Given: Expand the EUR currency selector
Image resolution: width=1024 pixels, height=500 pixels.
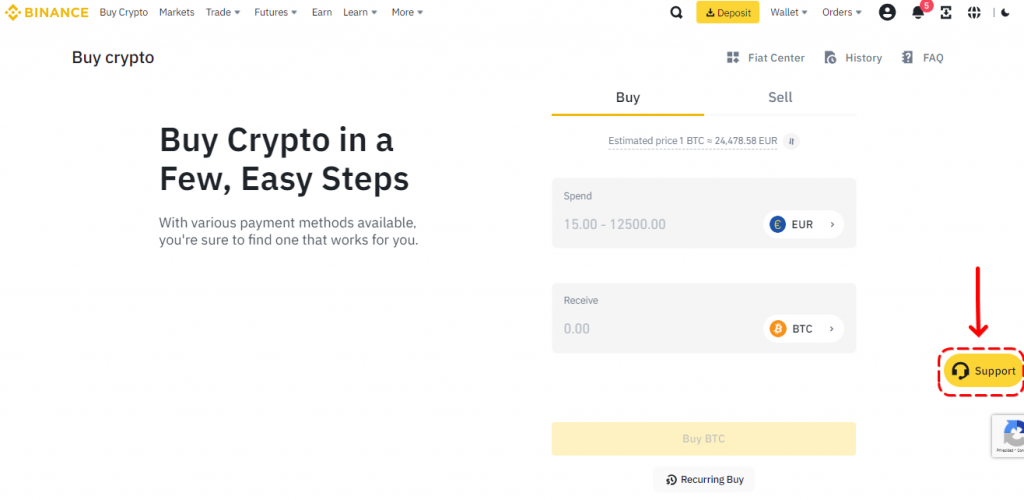Looking at the screenshot, I should 803,225.
